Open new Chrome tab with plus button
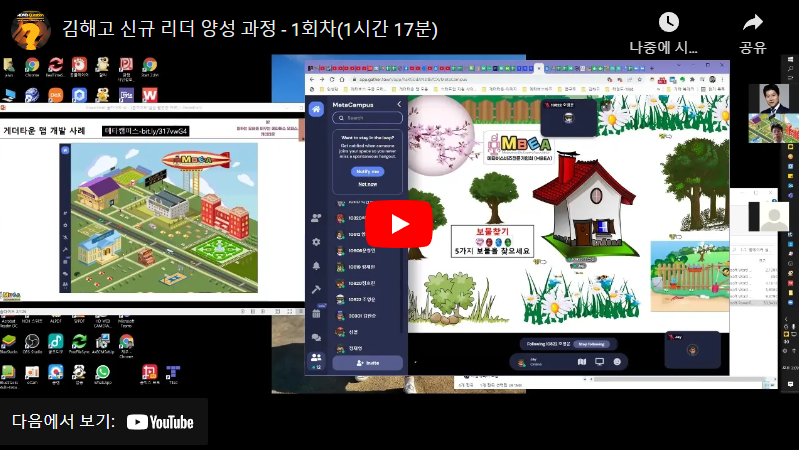 pos(652,68)
